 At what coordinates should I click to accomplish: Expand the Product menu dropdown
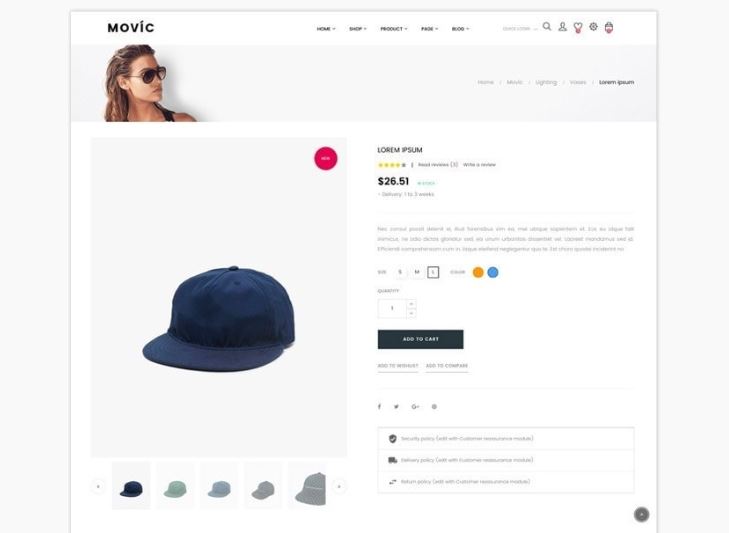[x=394, y=29]
